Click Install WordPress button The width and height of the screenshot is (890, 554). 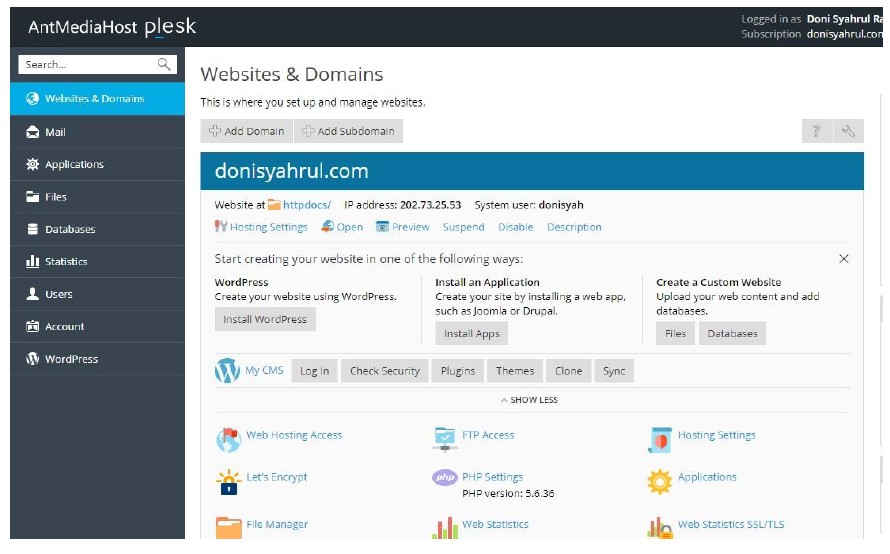pyautogui.click(x=265, y=319)
